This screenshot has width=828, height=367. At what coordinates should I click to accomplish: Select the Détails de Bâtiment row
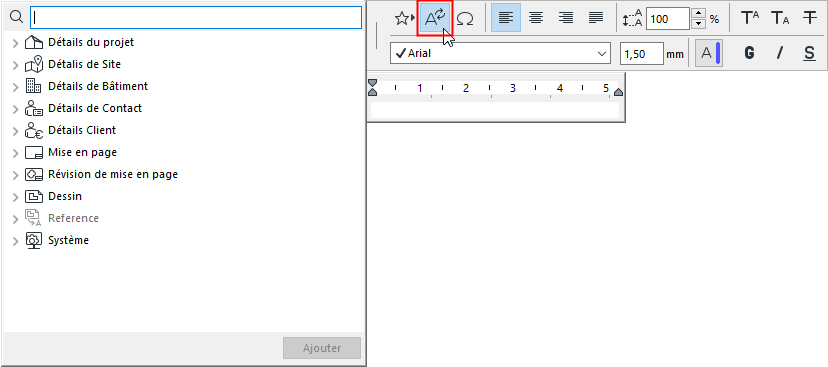pos(183,86)
